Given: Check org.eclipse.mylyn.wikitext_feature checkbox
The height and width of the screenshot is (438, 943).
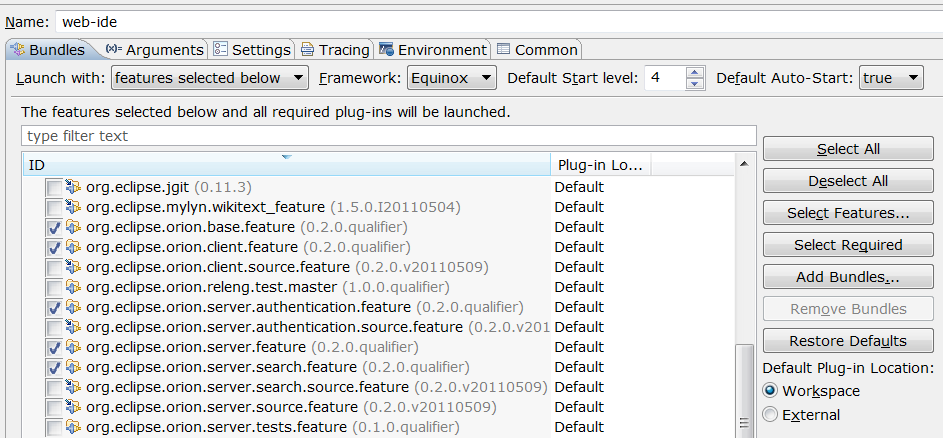Looking at the screenshot, I should point(54,208).
